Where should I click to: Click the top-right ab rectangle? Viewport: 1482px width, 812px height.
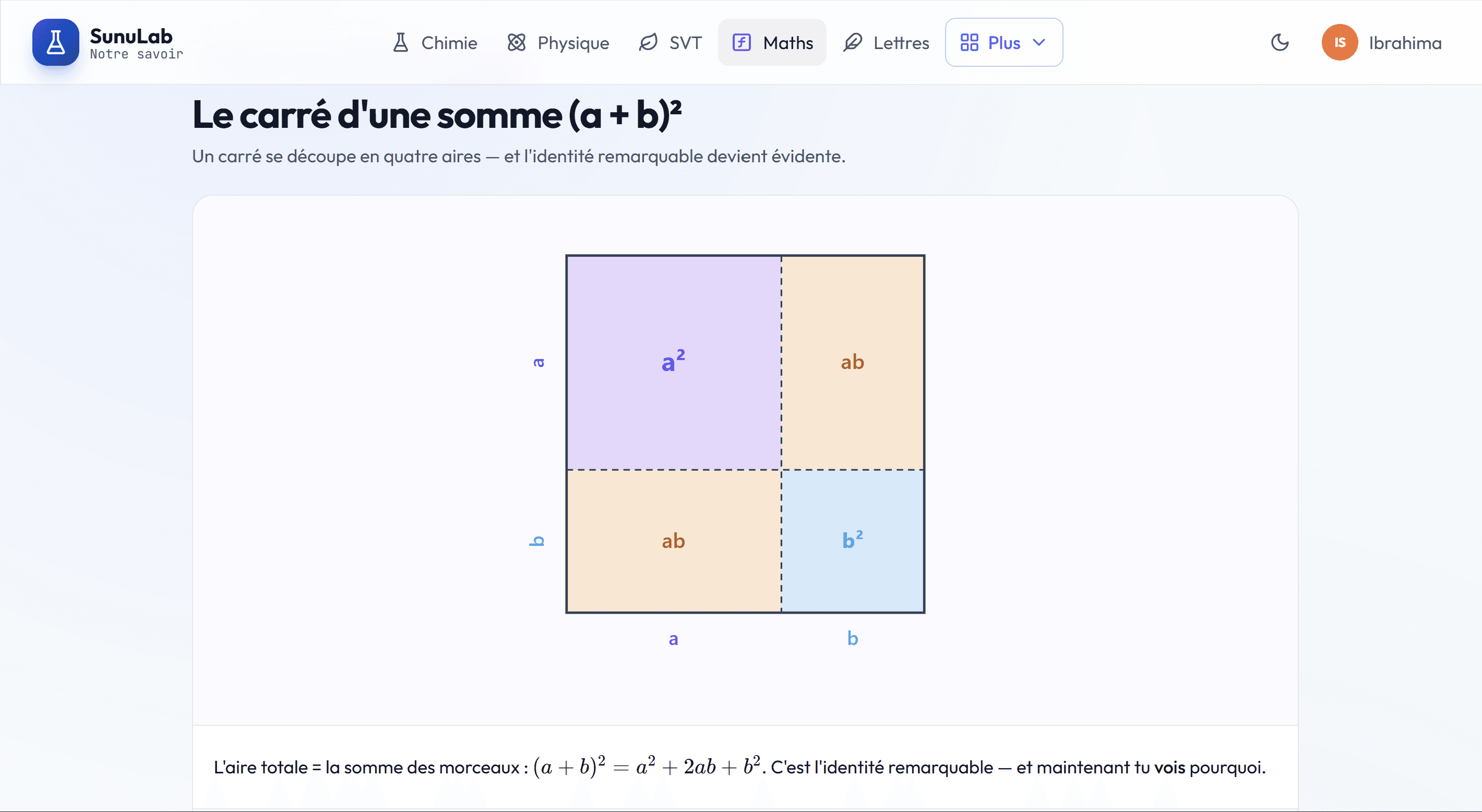(853, 363)
